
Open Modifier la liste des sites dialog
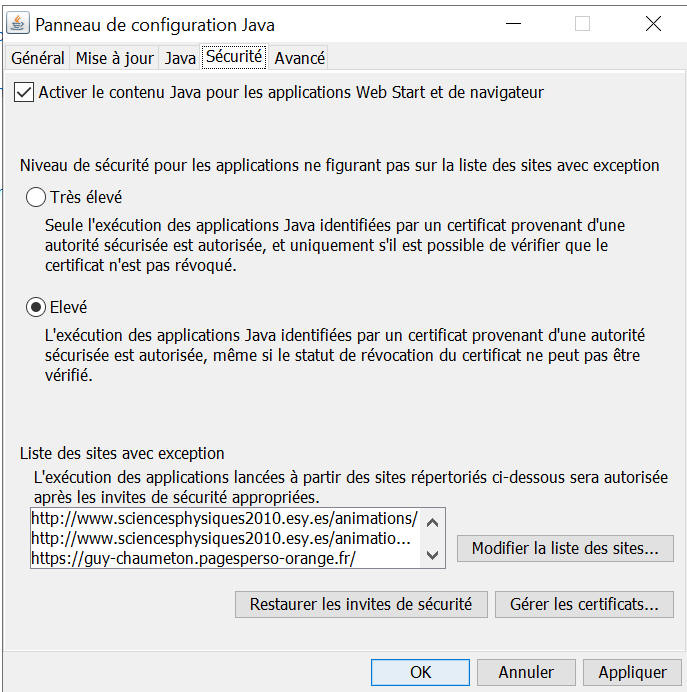(565, 549)
